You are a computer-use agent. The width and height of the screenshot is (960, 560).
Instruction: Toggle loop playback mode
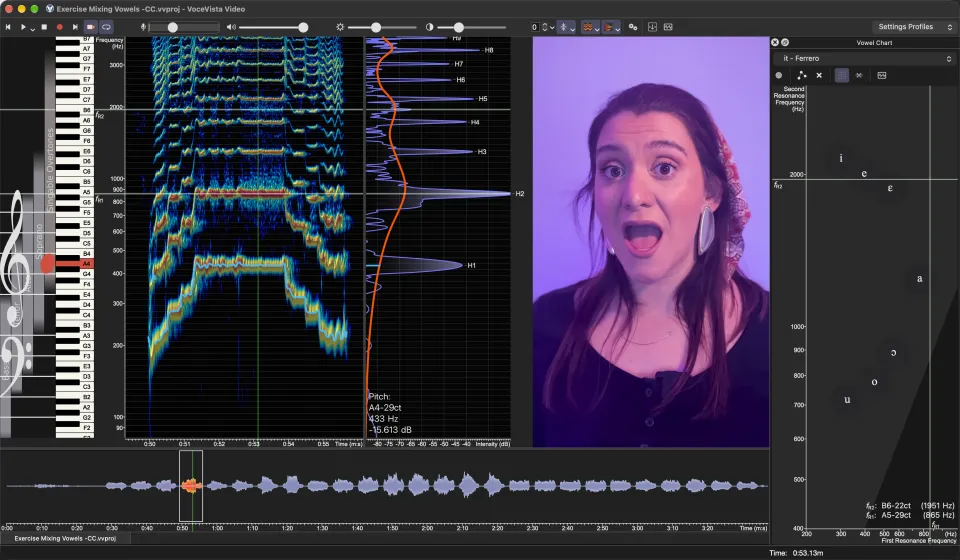click(x=107, y=27)
